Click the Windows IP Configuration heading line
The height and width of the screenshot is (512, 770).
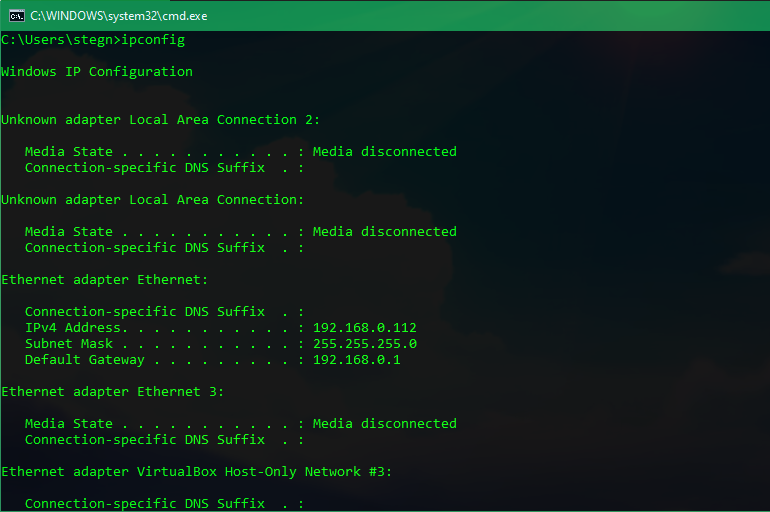(x=97, y=72)
